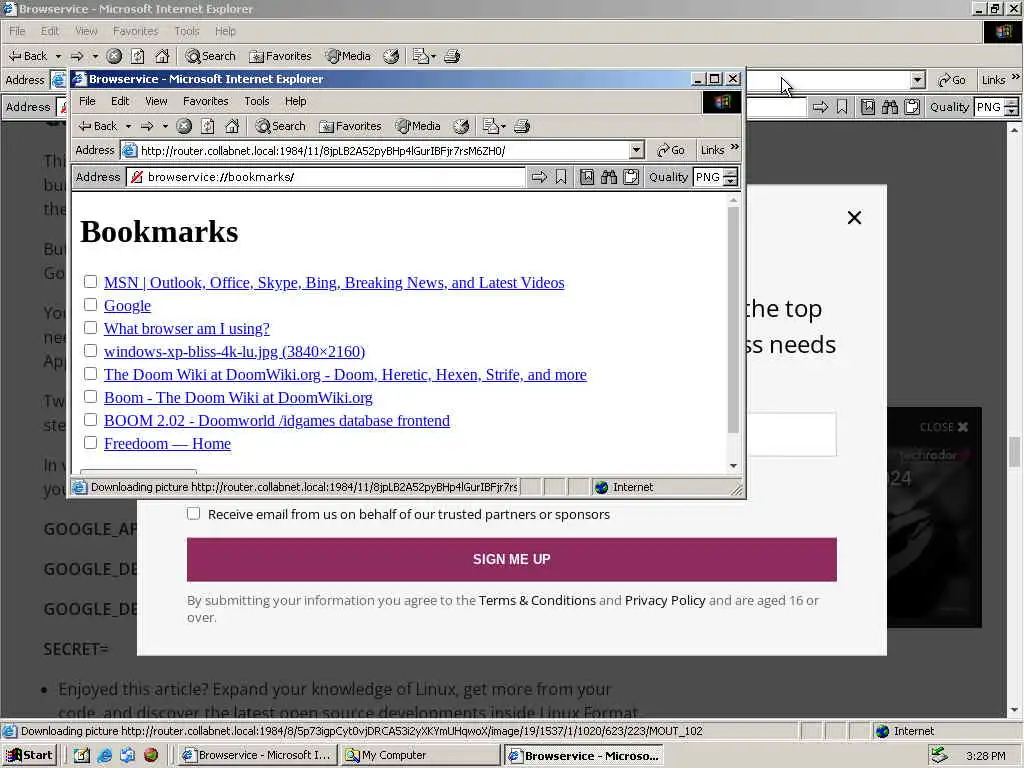Click History icon in background IE window

coord(391,56)
